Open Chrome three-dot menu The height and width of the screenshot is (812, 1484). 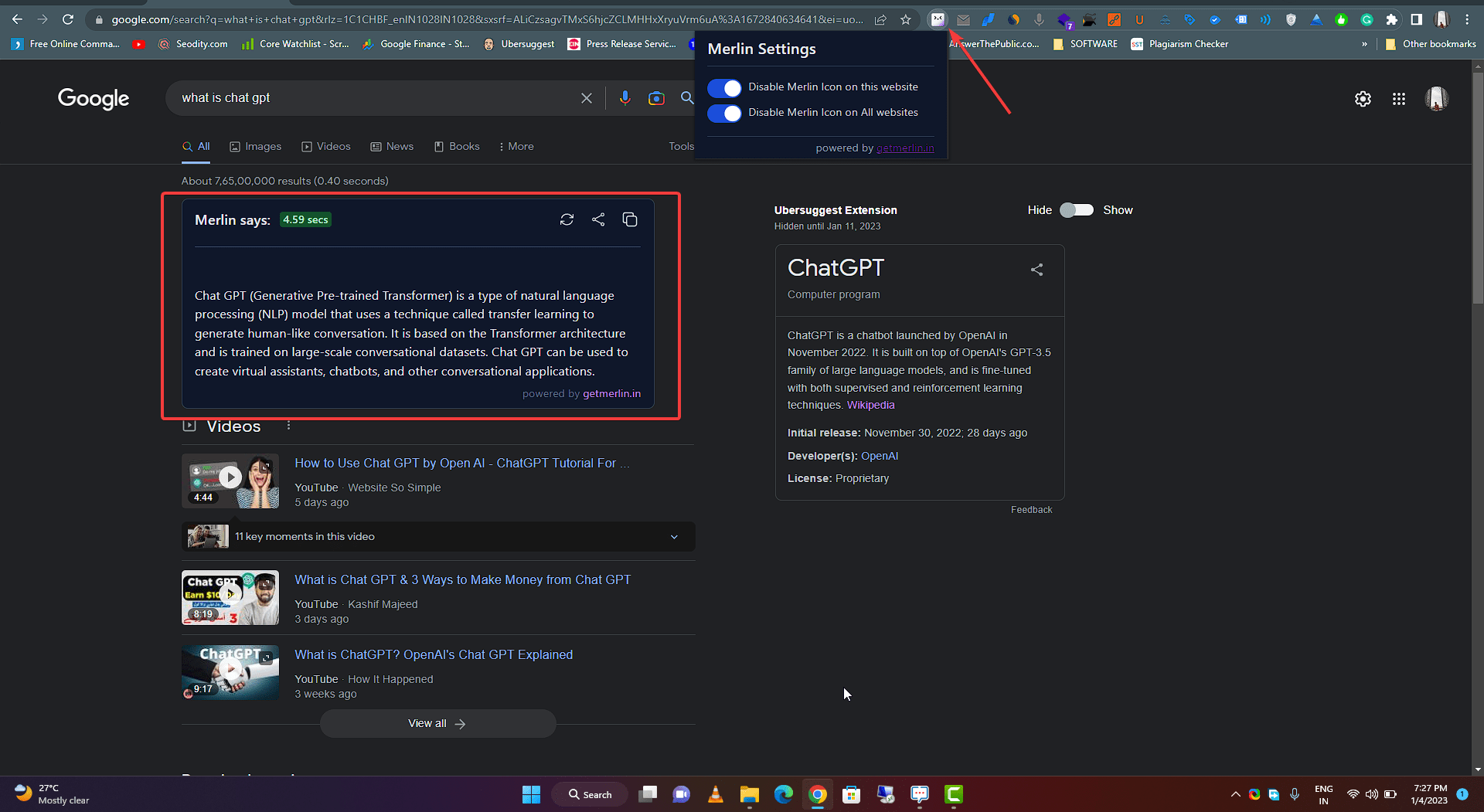coord(1467,19)
